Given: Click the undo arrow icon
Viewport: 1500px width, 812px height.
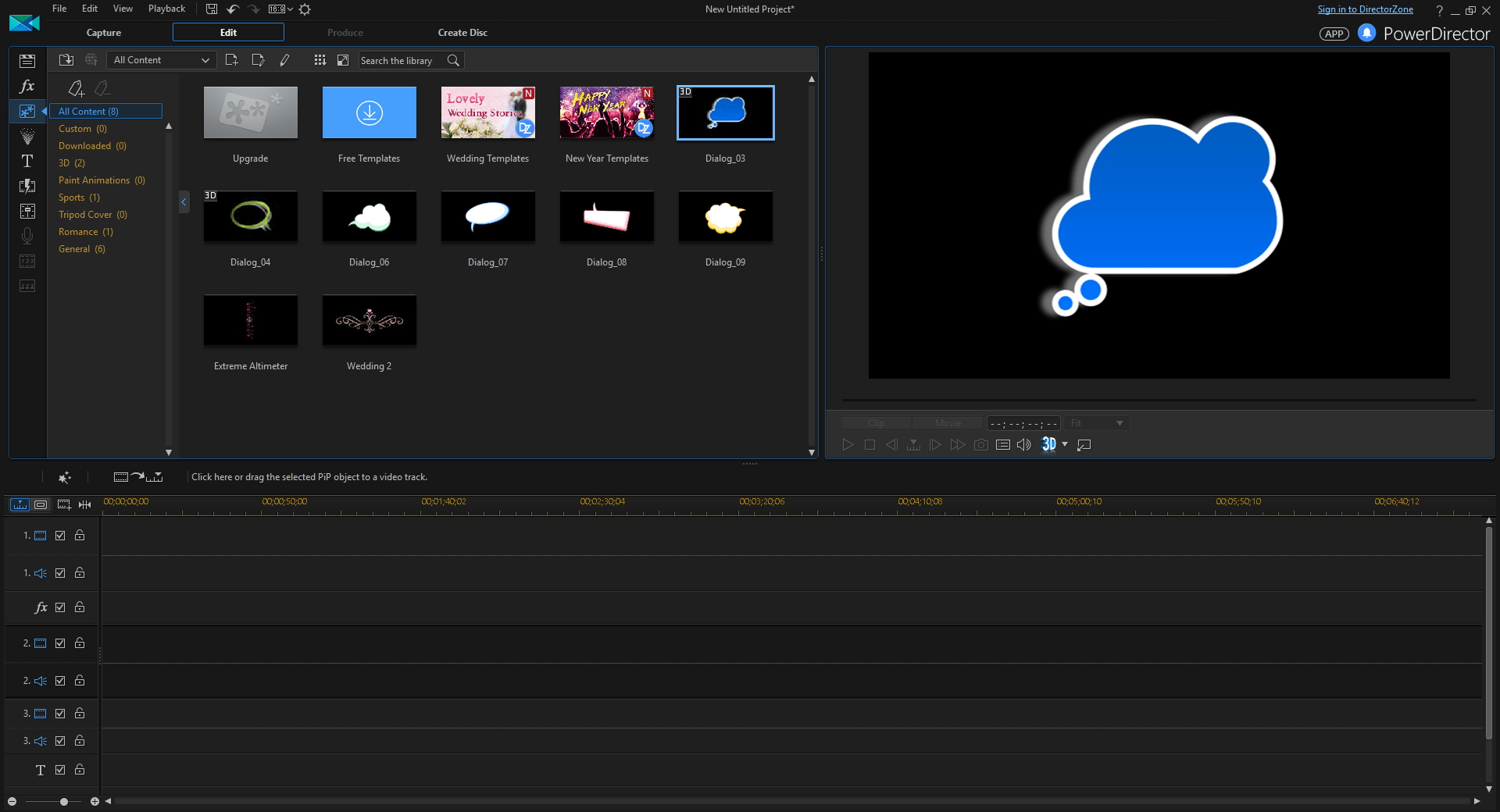Looking at the screenshot, I should click(x=232, y=9).
